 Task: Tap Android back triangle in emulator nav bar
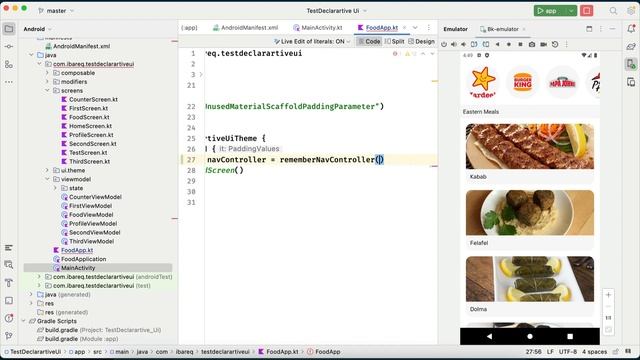(489, 336)
